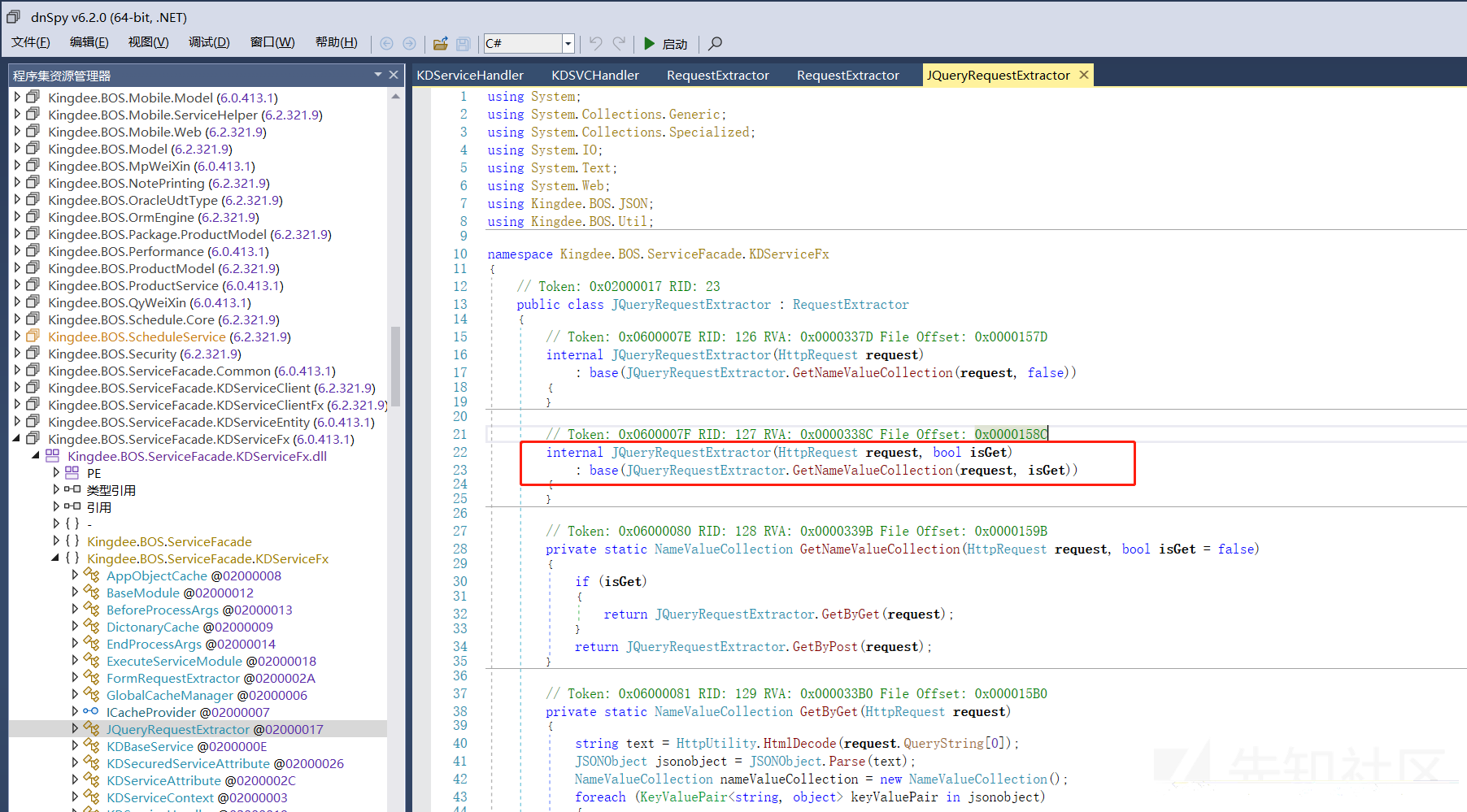
Task: Click the navigate backward arrow icon
Action: point(387,44)
